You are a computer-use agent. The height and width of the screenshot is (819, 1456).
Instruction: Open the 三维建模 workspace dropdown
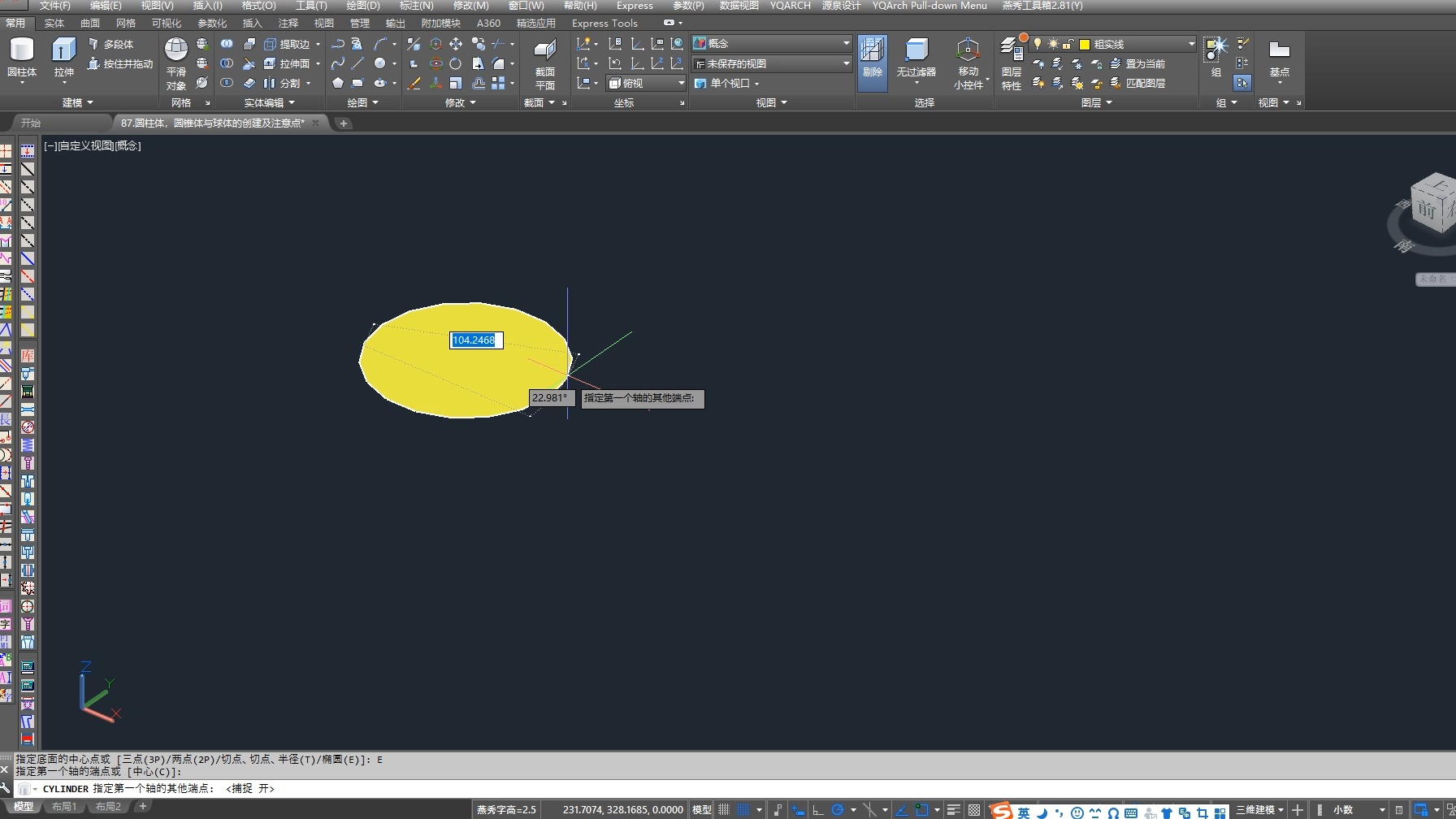point(1260,810)
